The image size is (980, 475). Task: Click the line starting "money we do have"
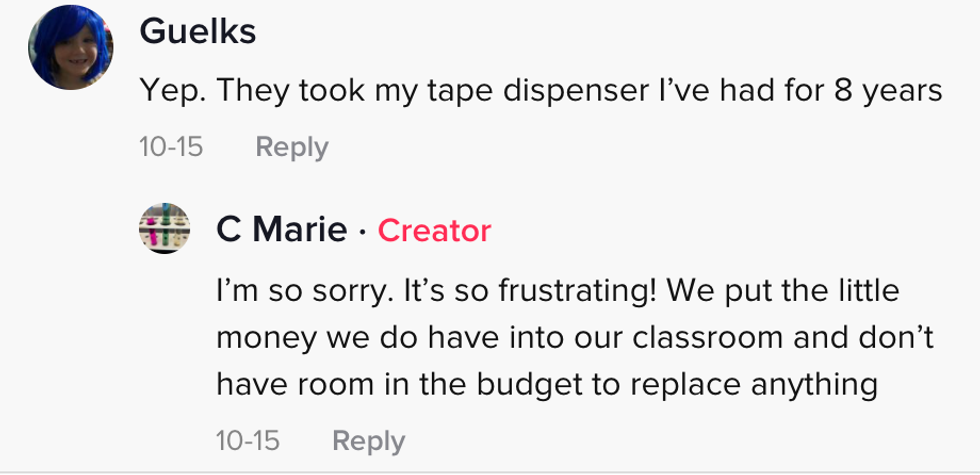pyautogui.click(x=574, y=337)
